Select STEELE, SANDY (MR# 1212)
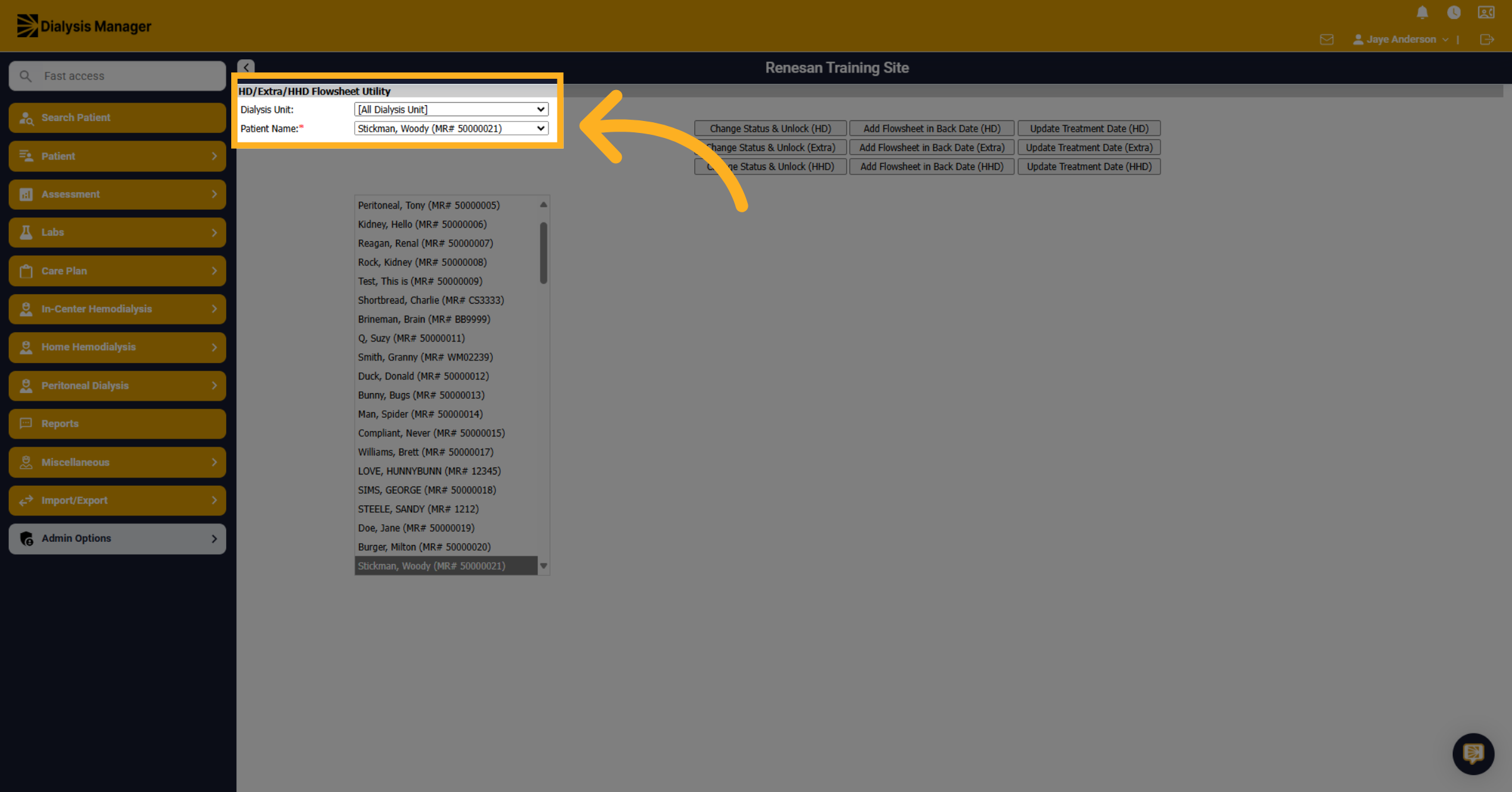Viewport: 1512px width, 792px height. coord(446,509)
